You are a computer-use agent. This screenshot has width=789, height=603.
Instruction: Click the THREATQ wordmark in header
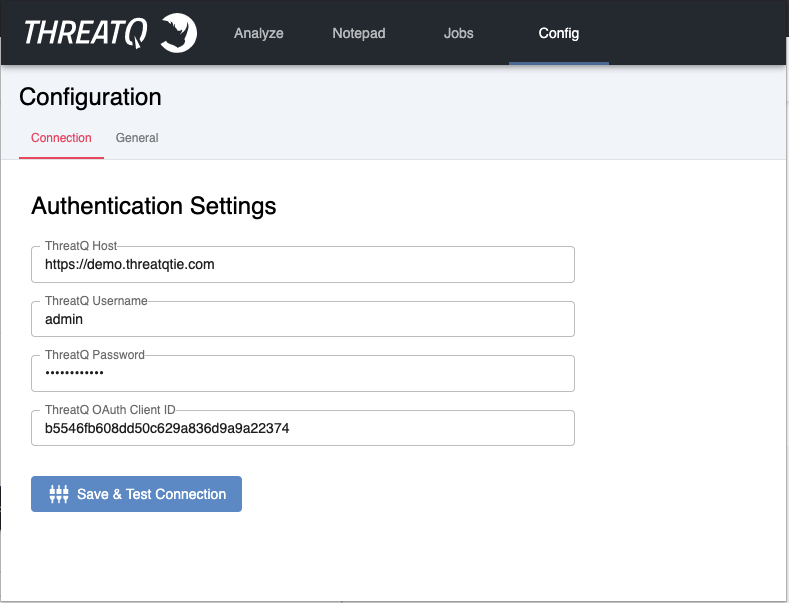click(86, 33)
